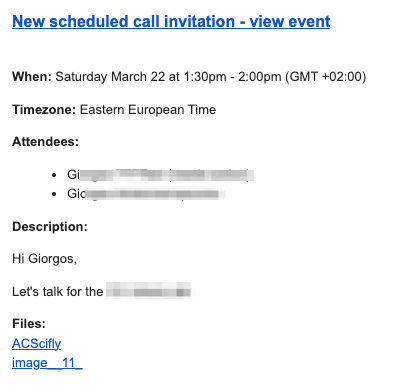Click the 'view event' part of the heading

click(290, 22)
